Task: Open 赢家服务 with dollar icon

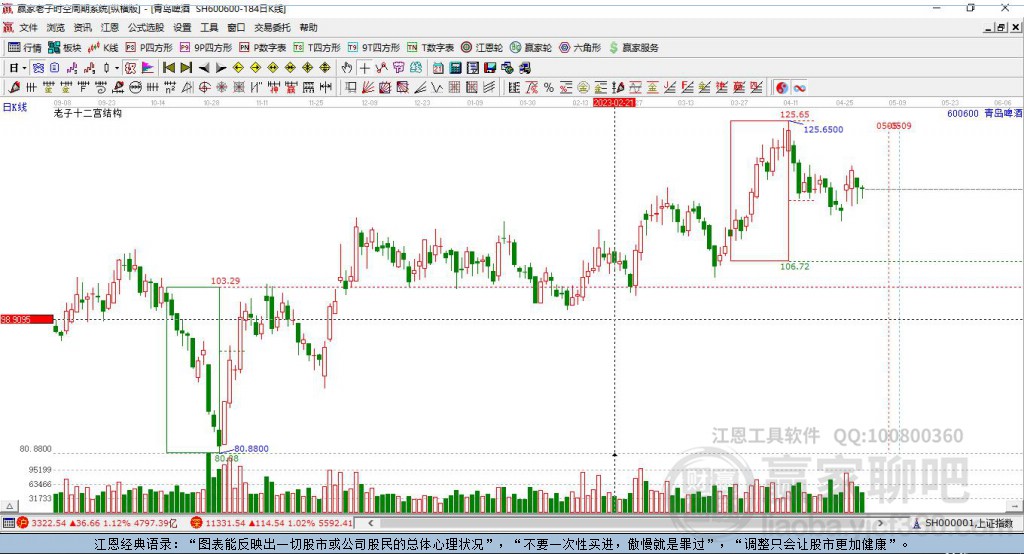Action: pos(634,48)
